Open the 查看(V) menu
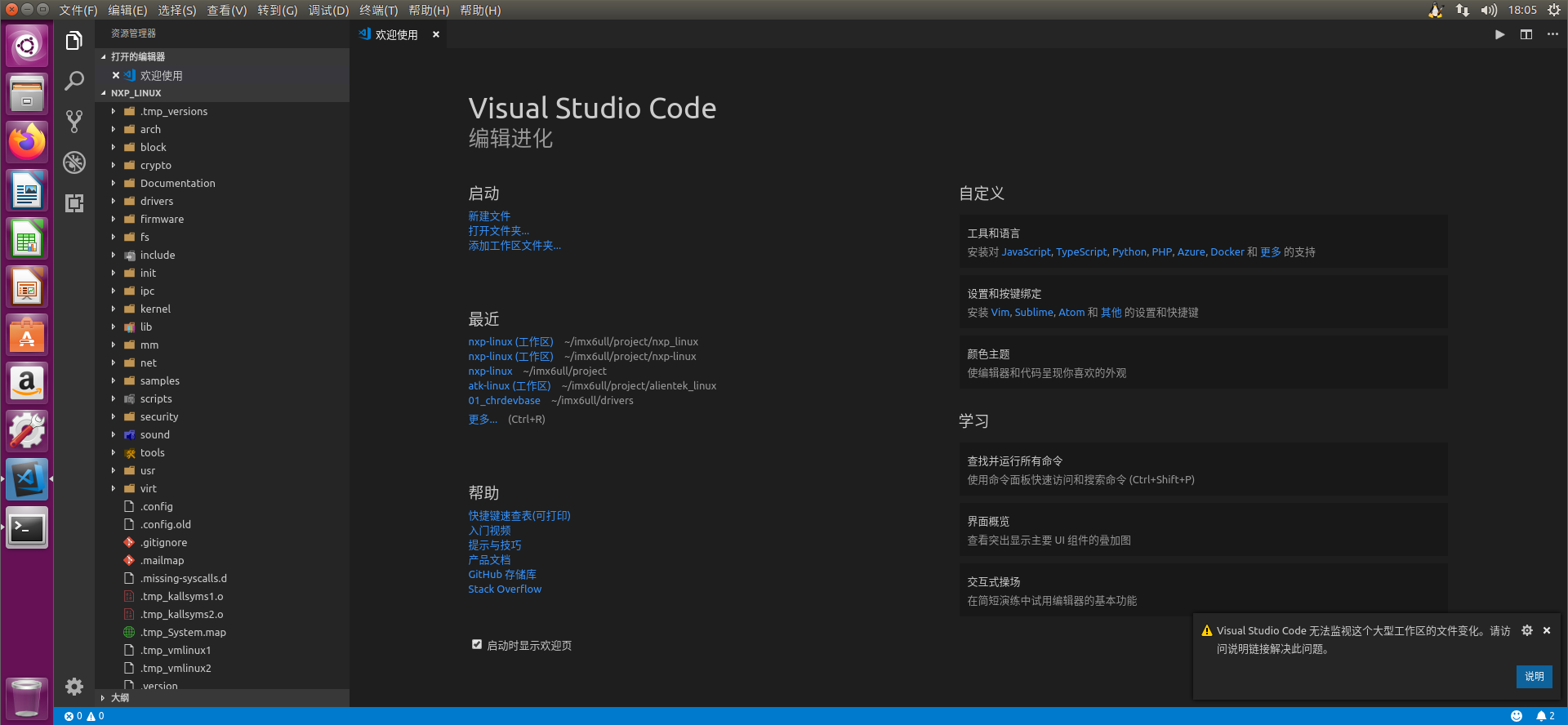Viewport: 1568px width, 725px height. click(x=226, y=10)
